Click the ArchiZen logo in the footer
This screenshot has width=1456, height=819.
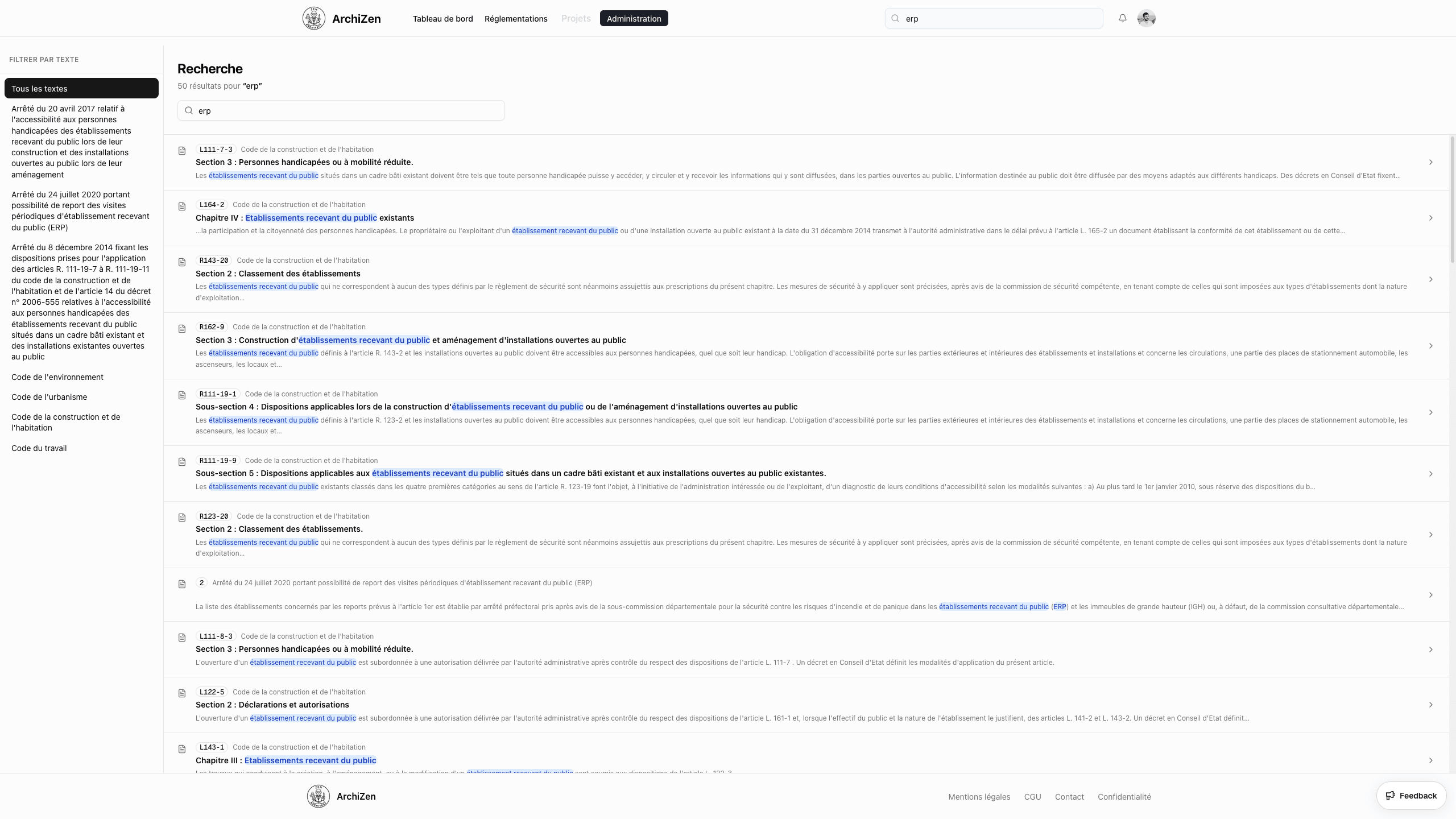(x=318, y=796)
